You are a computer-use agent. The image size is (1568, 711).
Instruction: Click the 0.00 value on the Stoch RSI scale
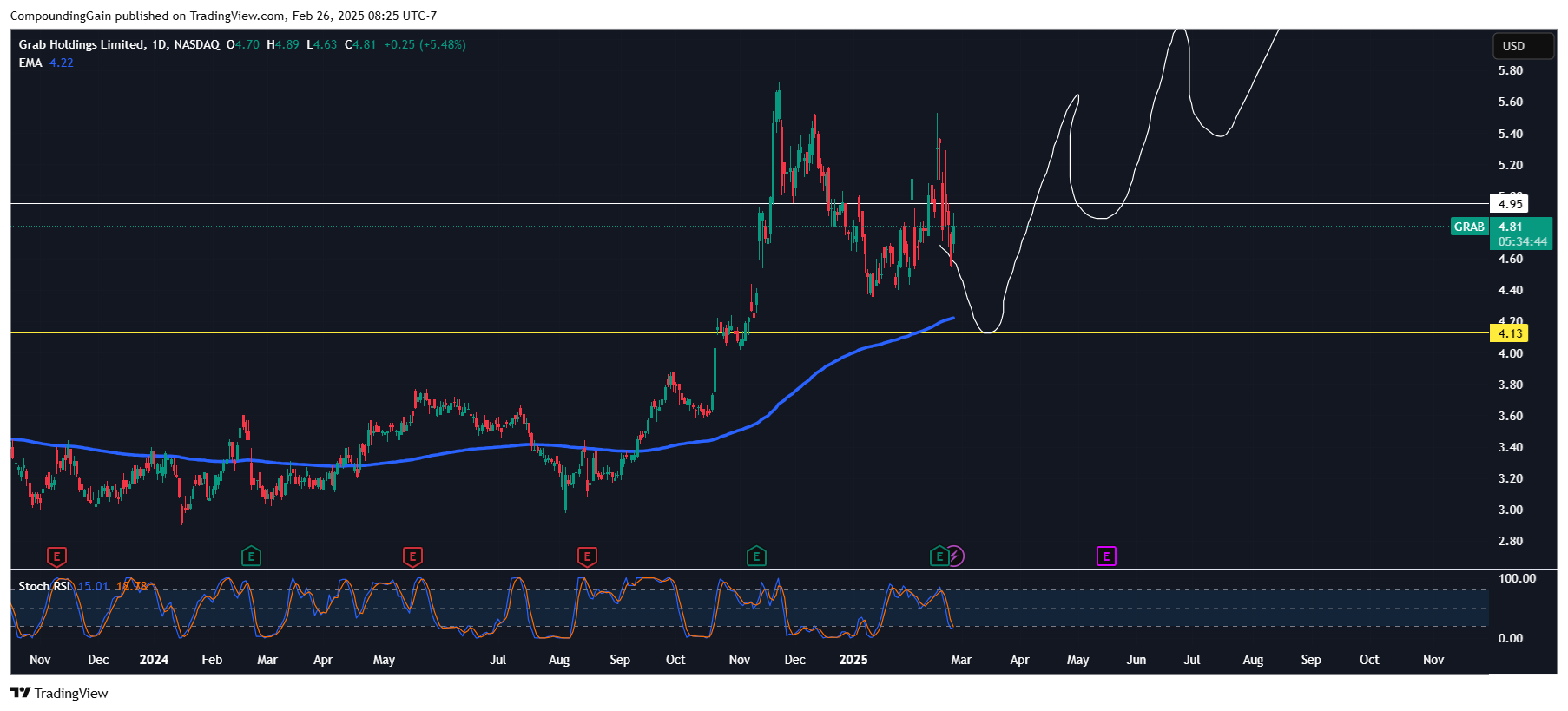[x=1511, y=638]
